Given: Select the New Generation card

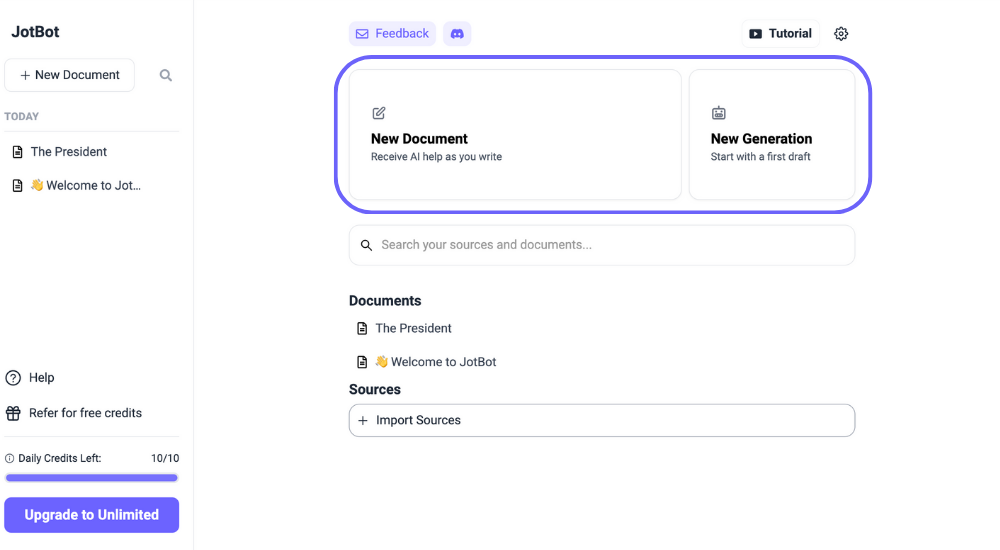Looking at the screenshot, I should [x=772, y=135].
